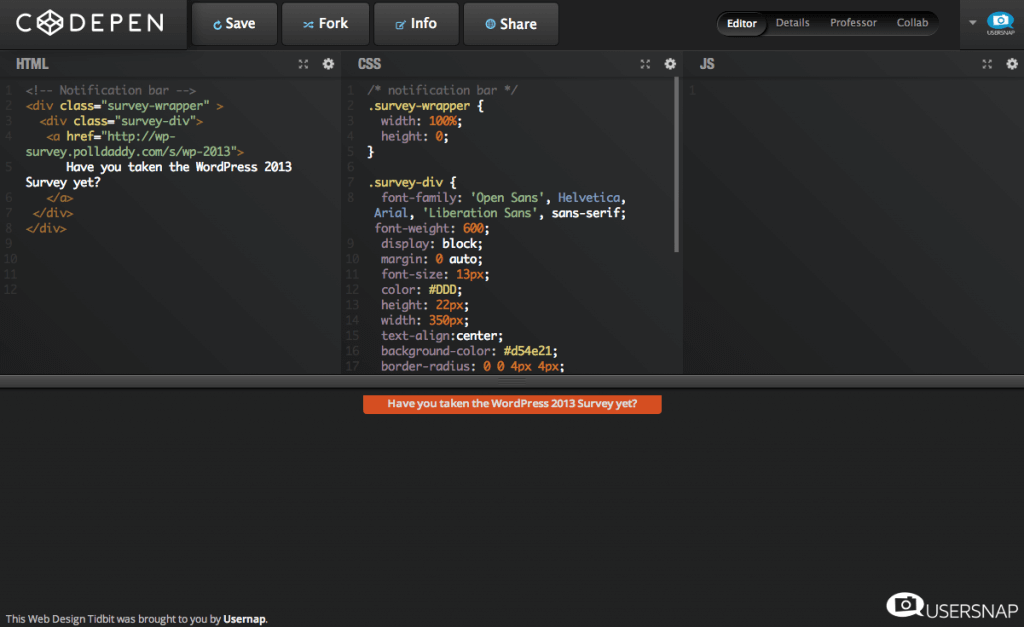Open the user dropdown arrow beside the avatar
The width and height of the screenshot is (1024, 627).
pyautogui.click(x=972, y=23)
